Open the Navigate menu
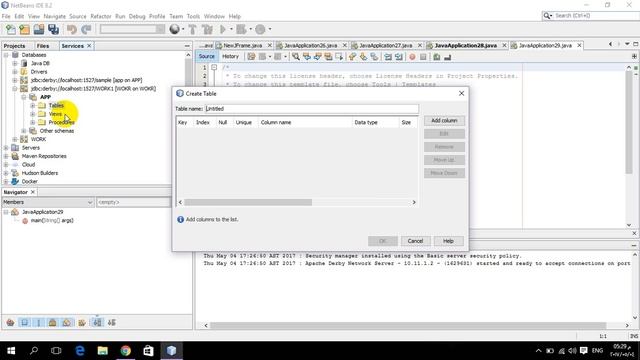This screenshot has height=360, width=640. pyautogui.click(x=55, y=16)
